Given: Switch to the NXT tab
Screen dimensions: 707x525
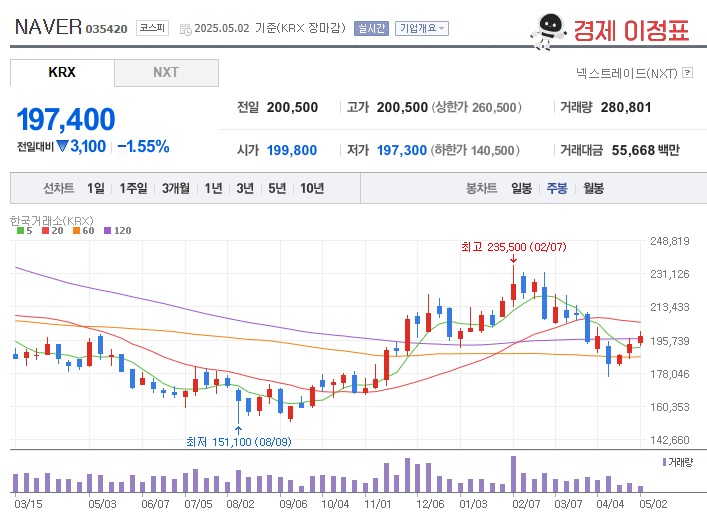Looking at the screenshot, I should [x=166, y=72].
